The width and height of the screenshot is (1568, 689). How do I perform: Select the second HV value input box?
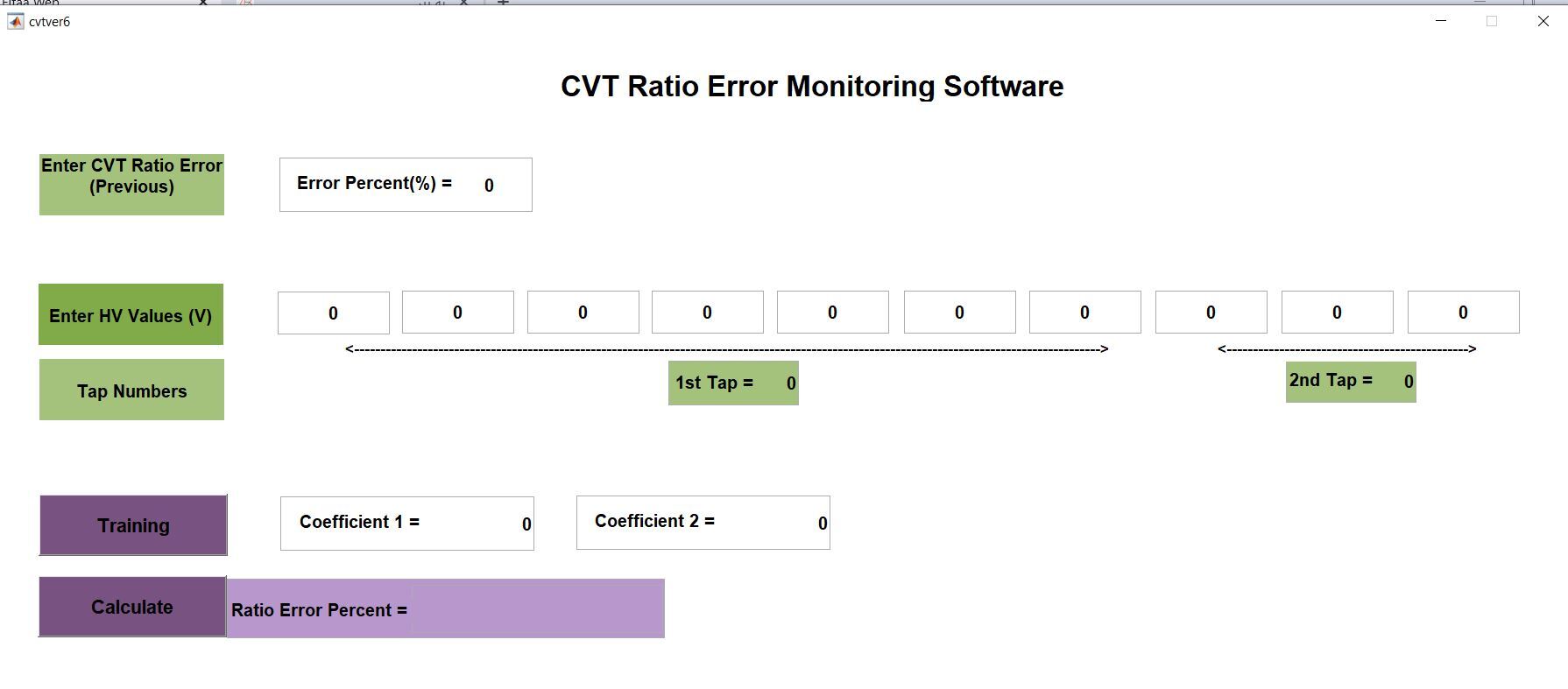click(457, 313)
